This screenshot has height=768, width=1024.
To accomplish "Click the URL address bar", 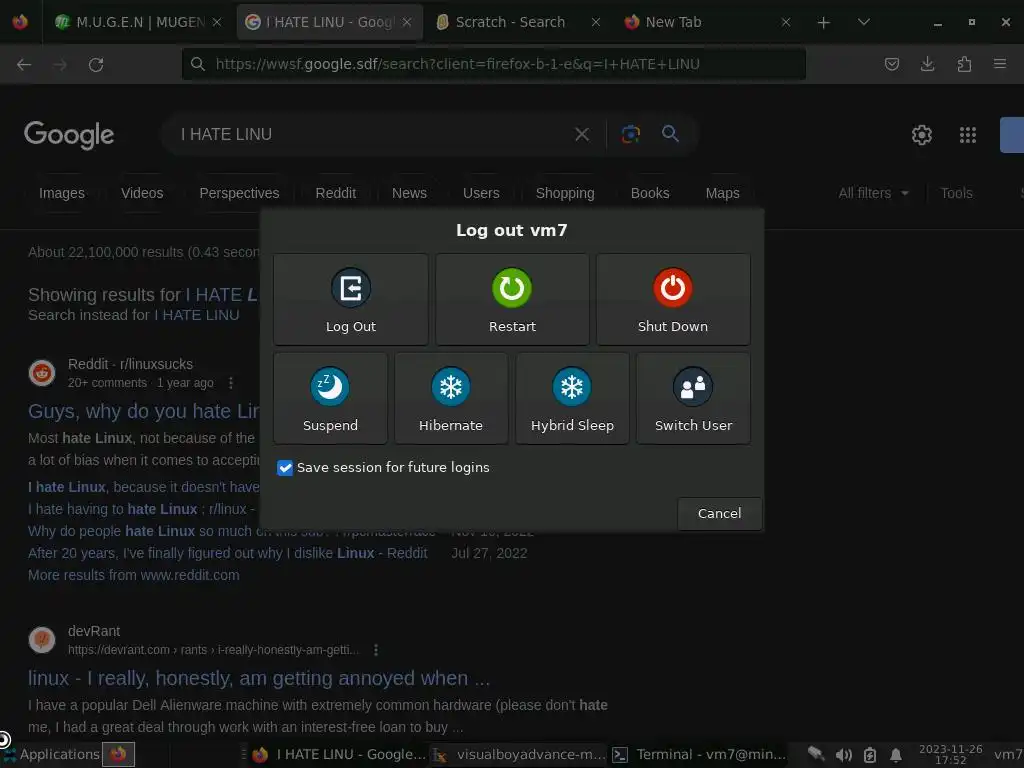I will coord(494,64).
